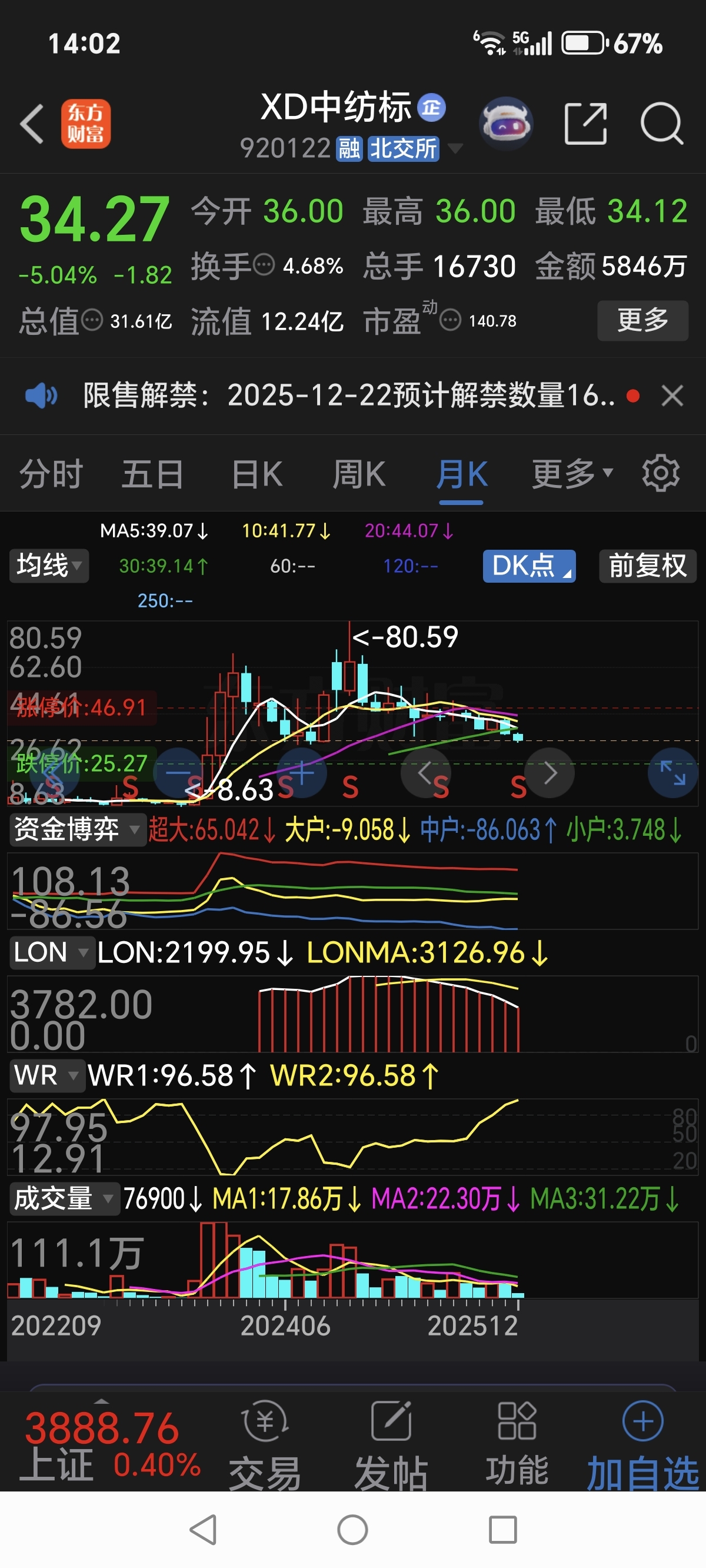Open WR indicator dropdown

pos(48,1075)
